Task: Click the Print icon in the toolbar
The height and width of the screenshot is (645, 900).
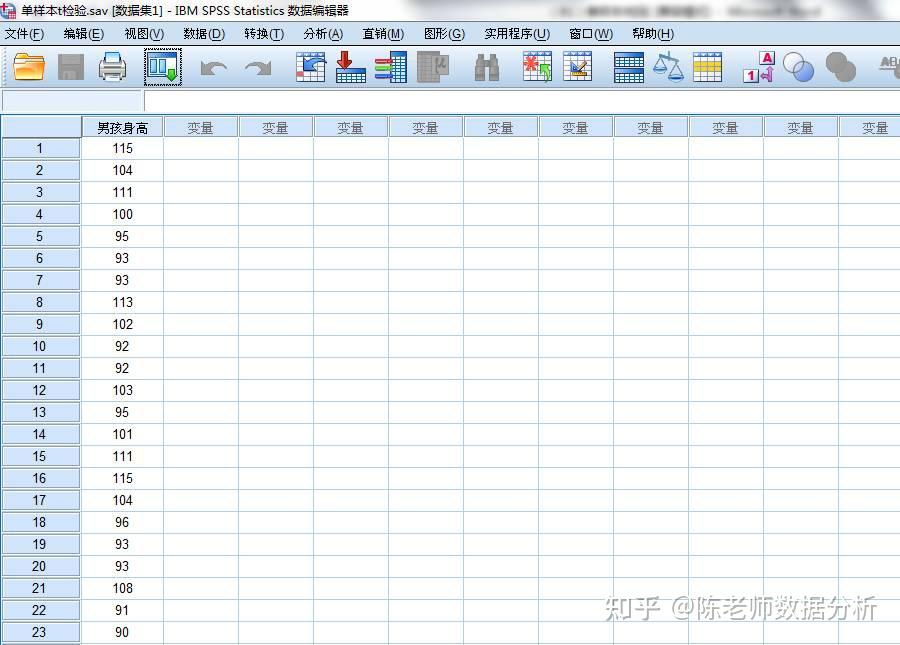Action: (x=113, y=66)
